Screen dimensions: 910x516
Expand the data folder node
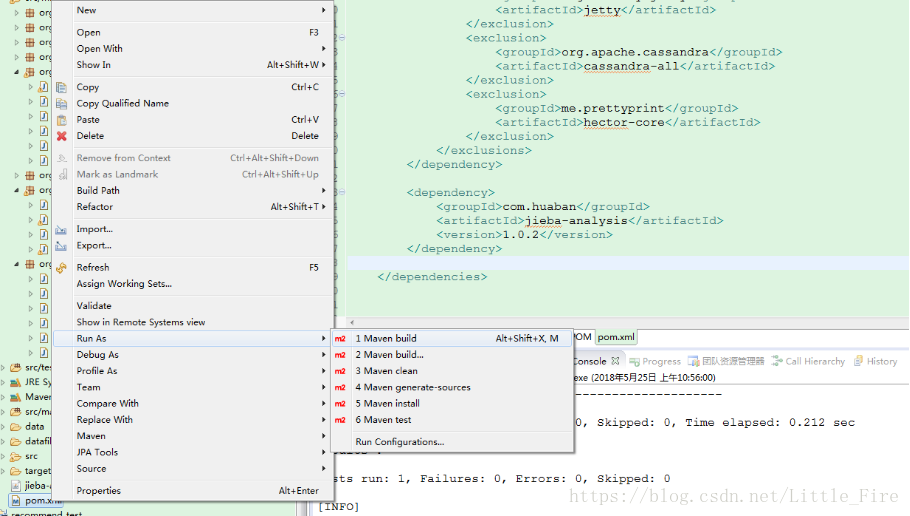pos(4,427)
